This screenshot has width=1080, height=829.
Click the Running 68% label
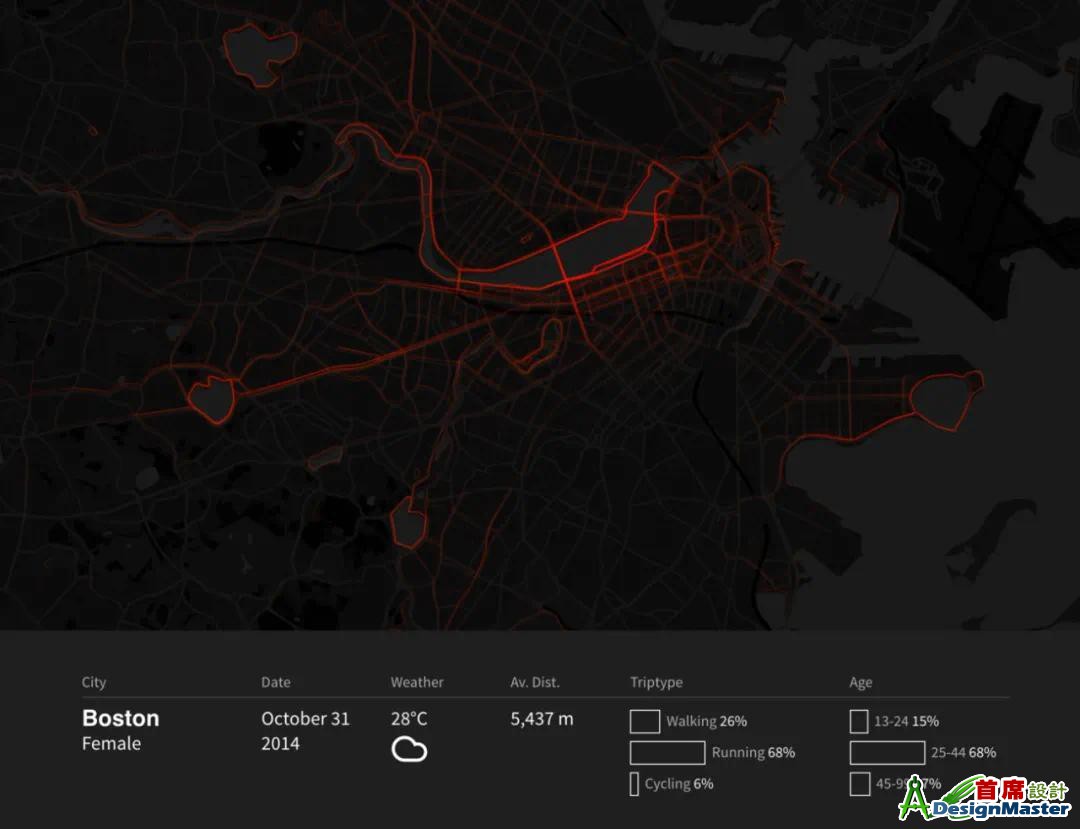tap(754, 753)
